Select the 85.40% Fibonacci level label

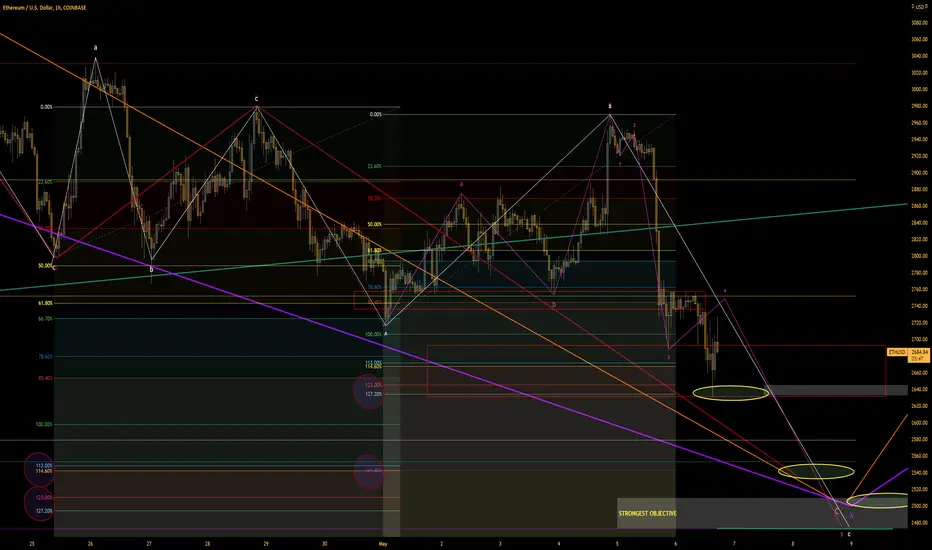(45, 378)
